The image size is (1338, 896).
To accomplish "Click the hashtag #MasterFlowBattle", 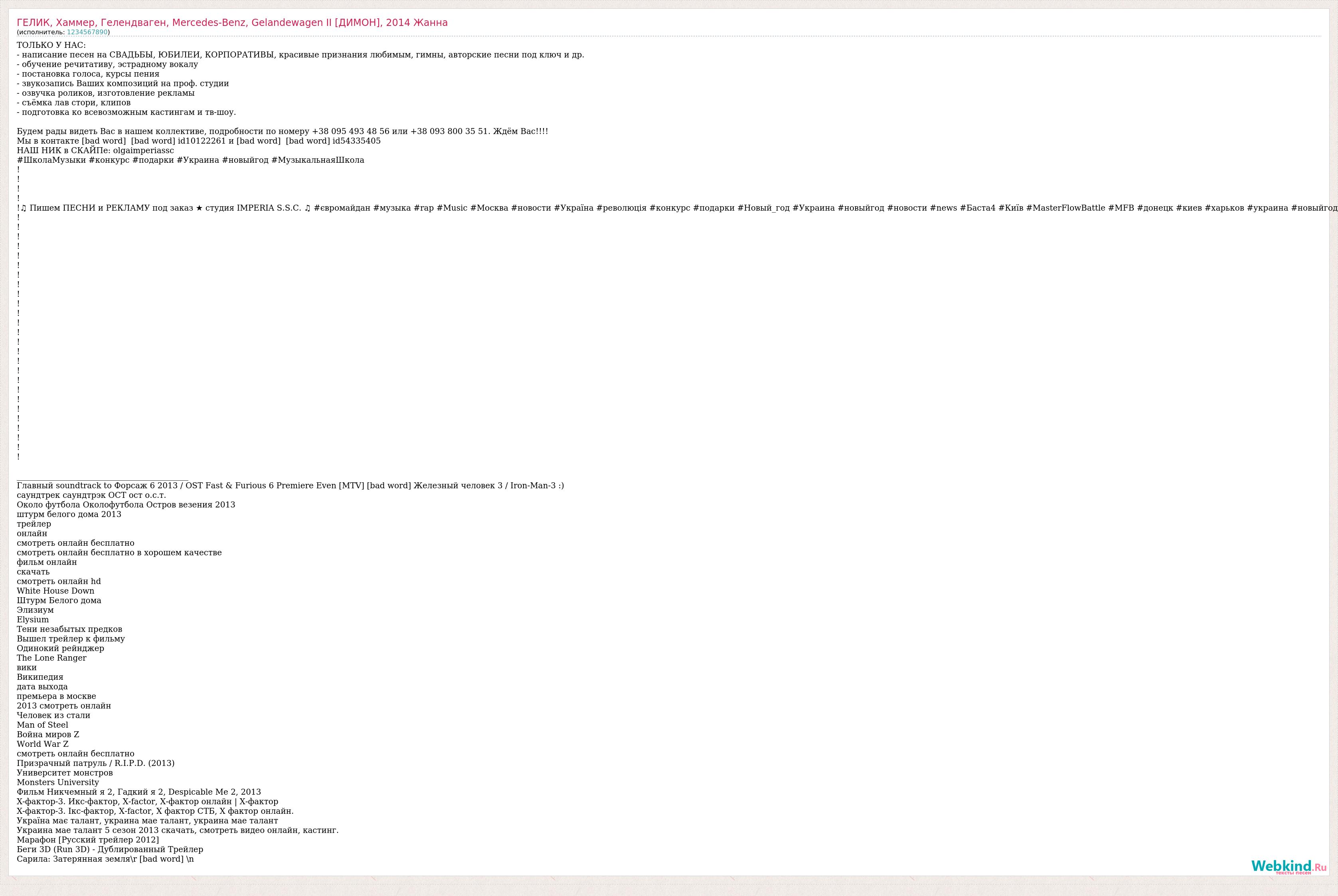I will point(1065,208).
